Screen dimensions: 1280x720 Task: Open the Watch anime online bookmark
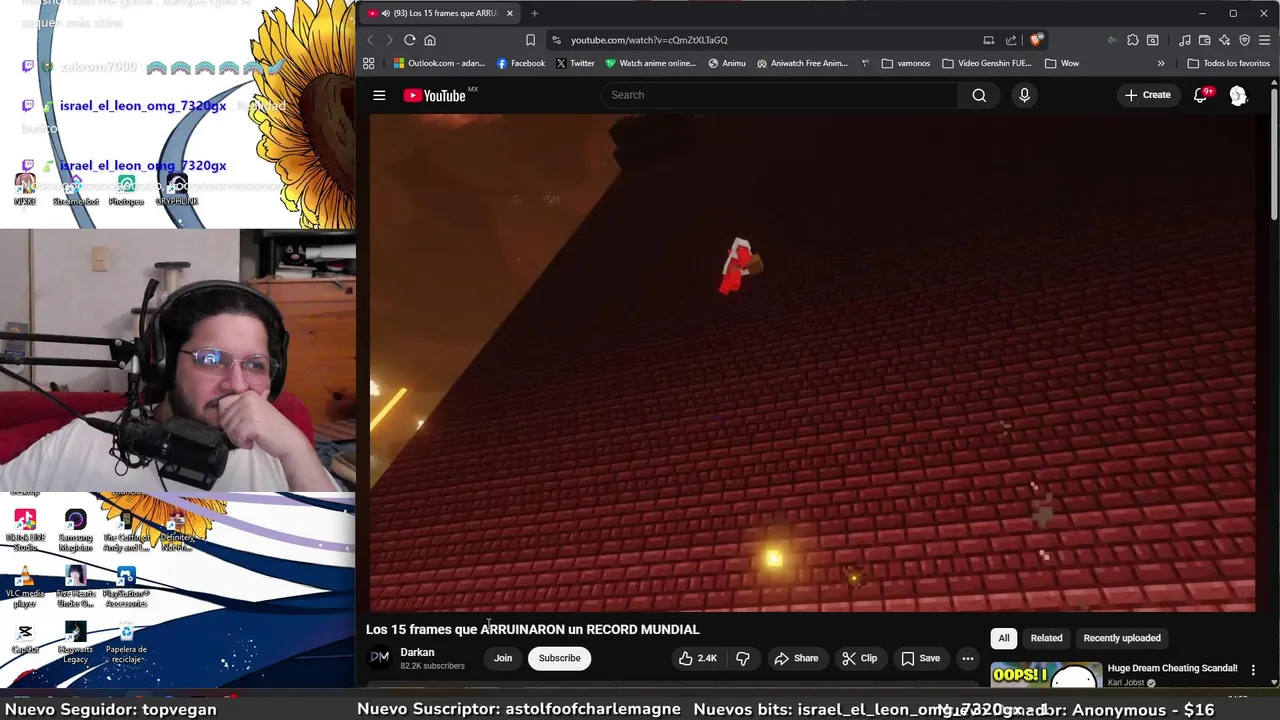tap(650, 63)
